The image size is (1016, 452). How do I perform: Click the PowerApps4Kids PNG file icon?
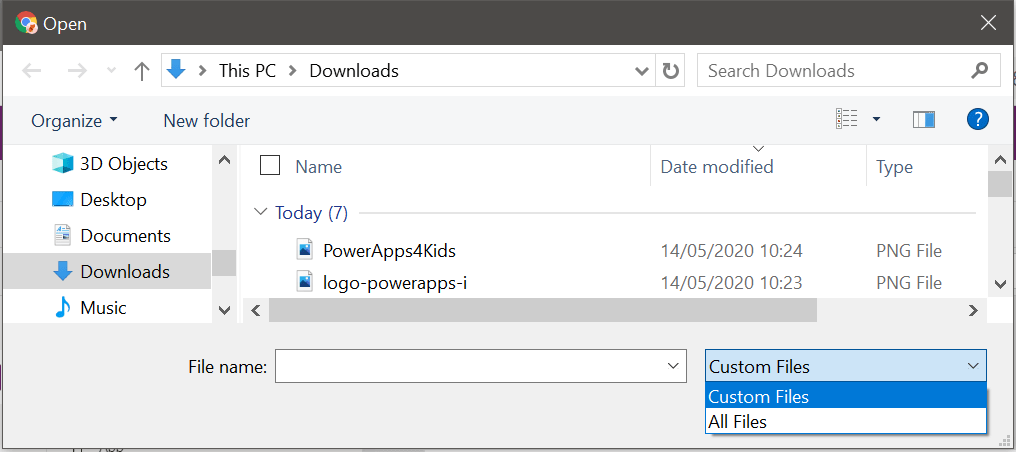[x=305, y=249]
